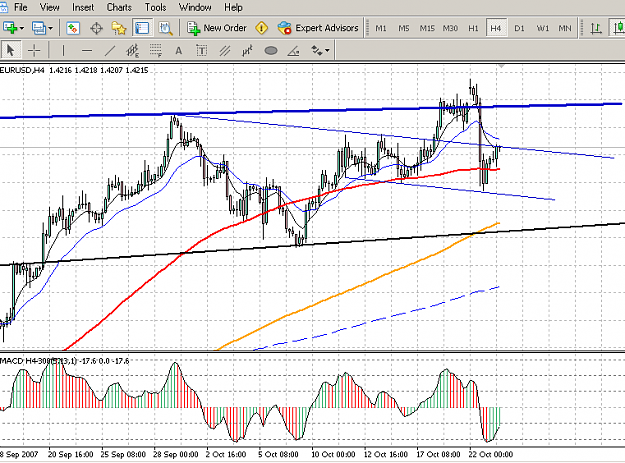Switch chart to M5 timeframe
The image size is (625, 463).
coord(404,28)
